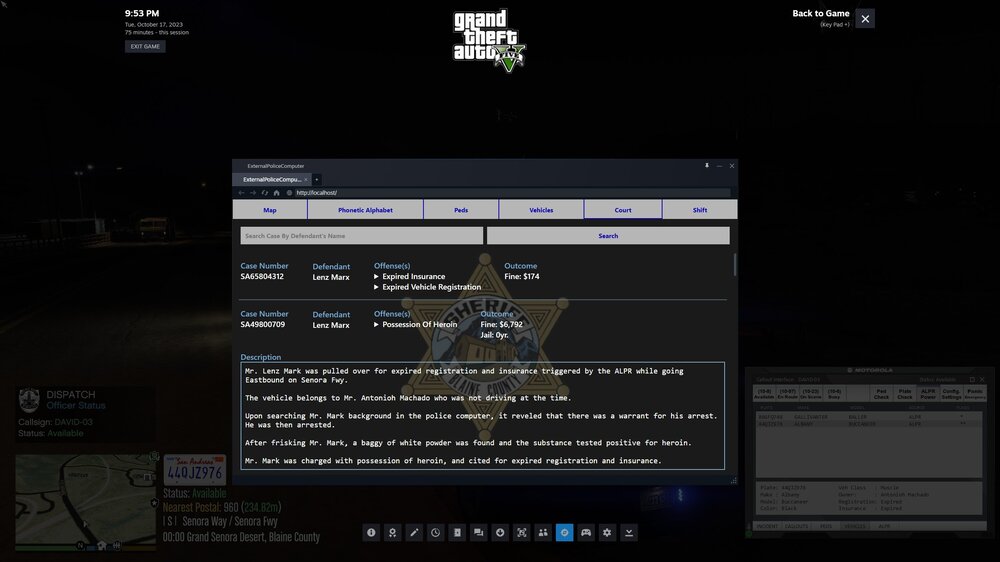Open the Phonetic Alphabet tab
Image resolution: width=1000 pixels, height=562 pixels.
365,210
